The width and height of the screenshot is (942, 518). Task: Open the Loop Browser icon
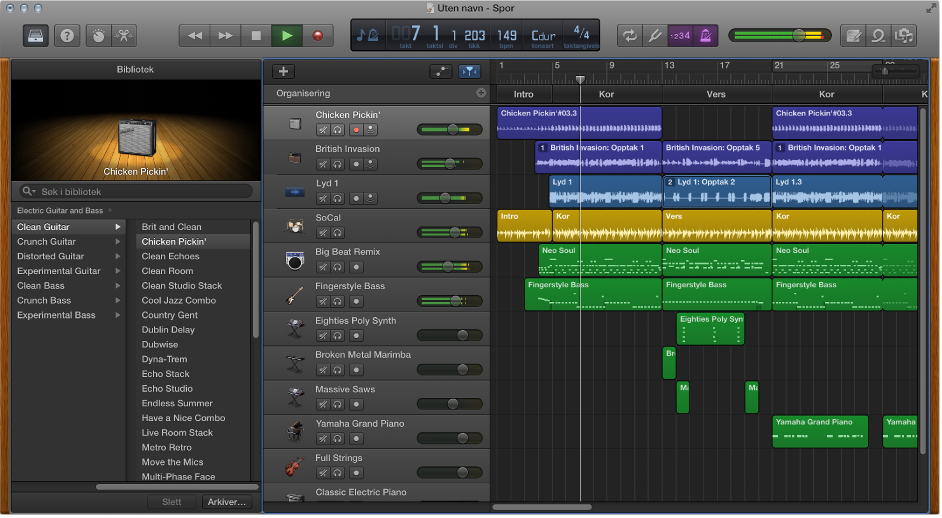(x=877, y=35)
